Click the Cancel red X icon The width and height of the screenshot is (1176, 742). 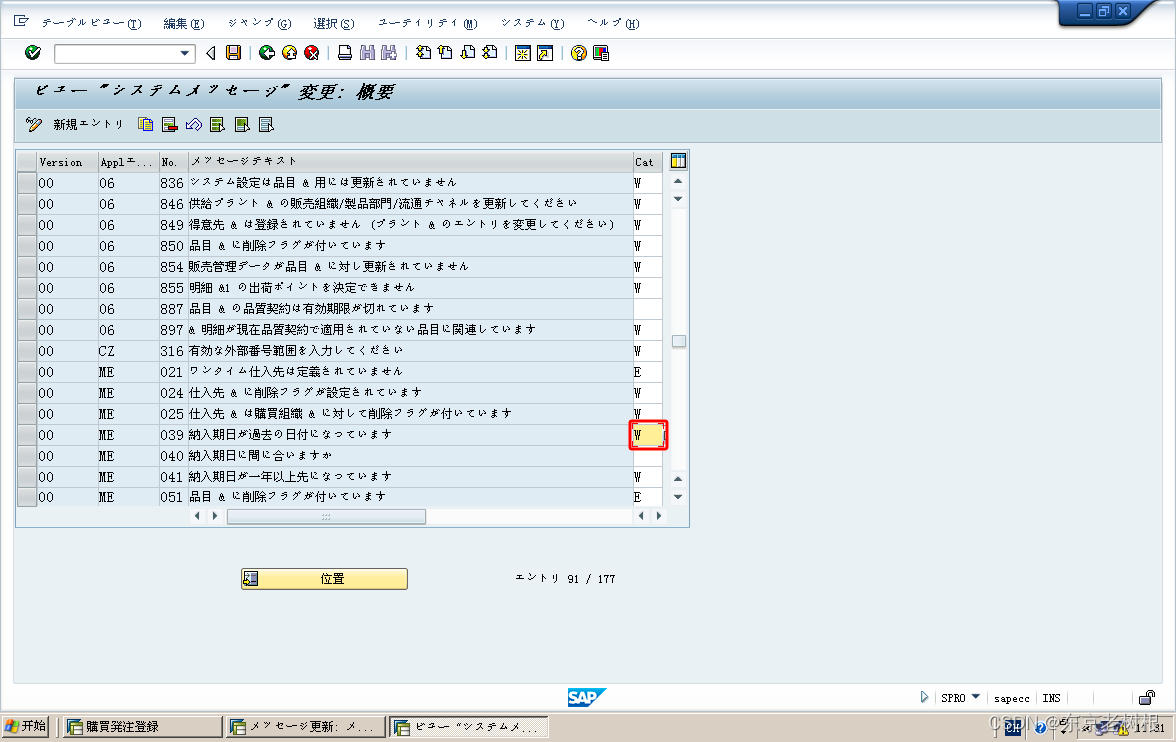point(311,52)
